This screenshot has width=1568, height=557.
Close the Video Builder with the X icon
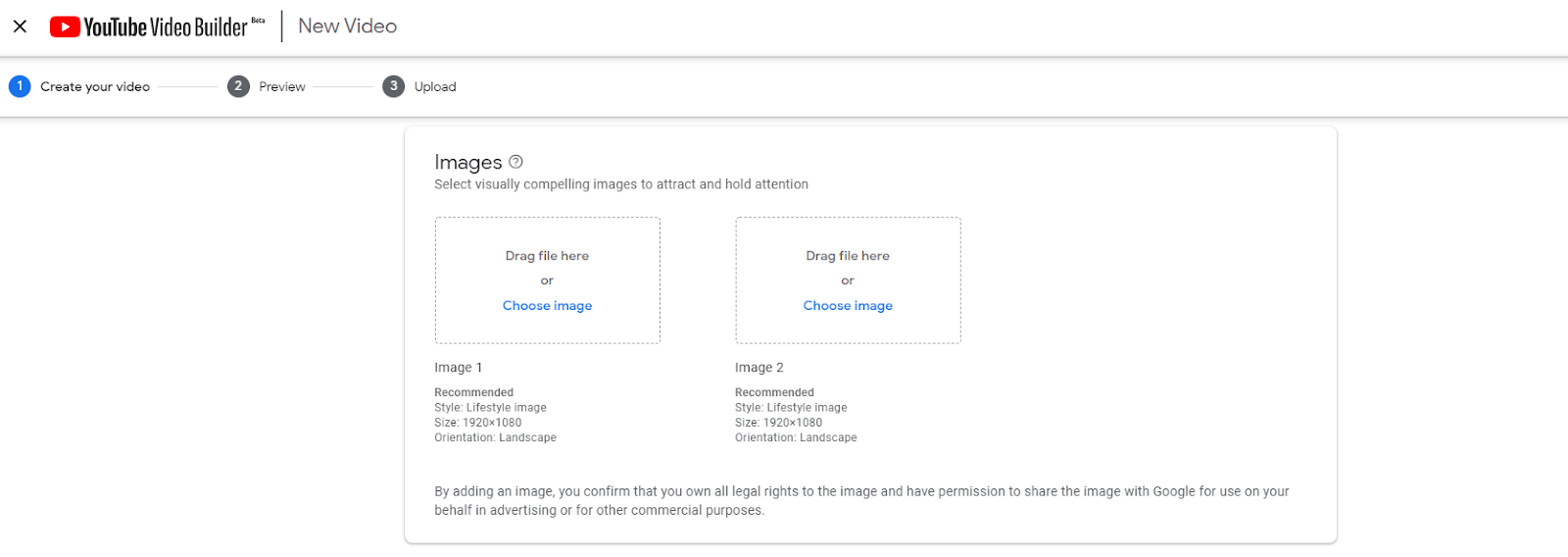coord(20,26)
